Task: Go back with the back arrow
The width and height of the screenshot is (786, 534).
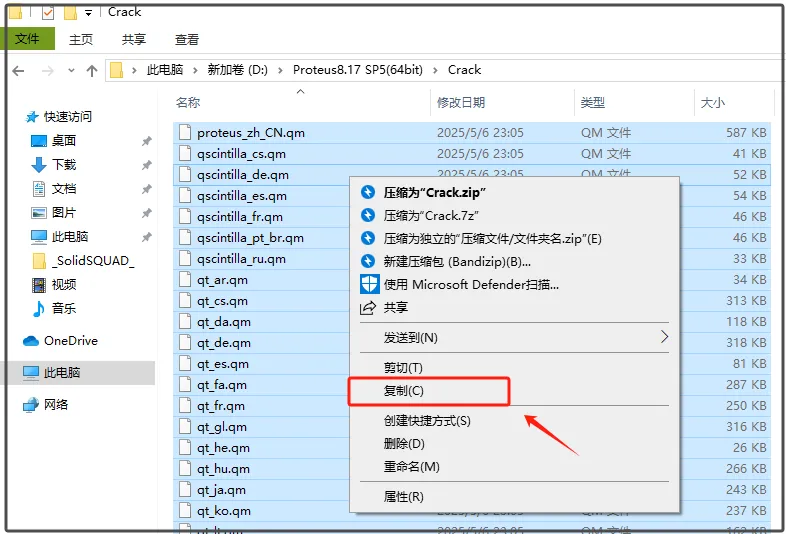Action: click(x=19, y=71)
